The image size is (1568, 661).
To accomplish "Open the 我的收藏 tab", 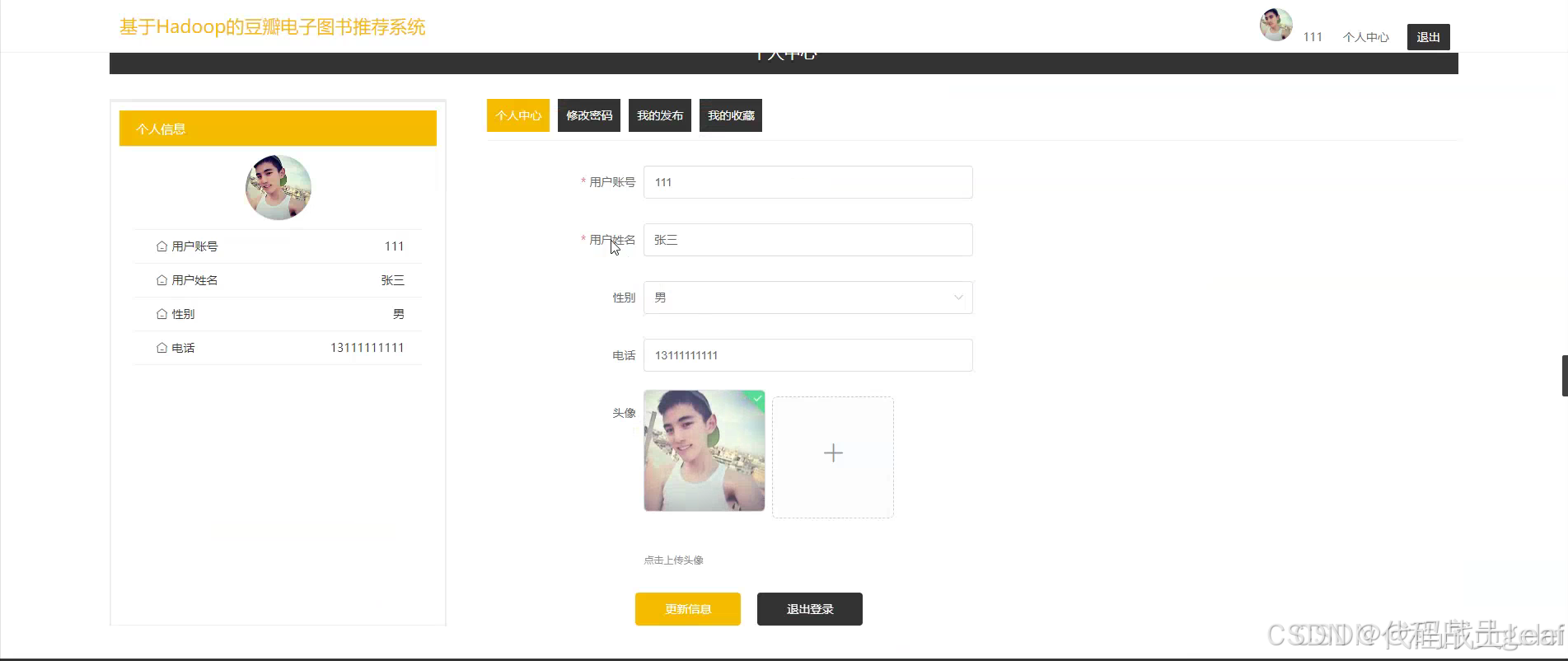I will click(x=731, y=115).
